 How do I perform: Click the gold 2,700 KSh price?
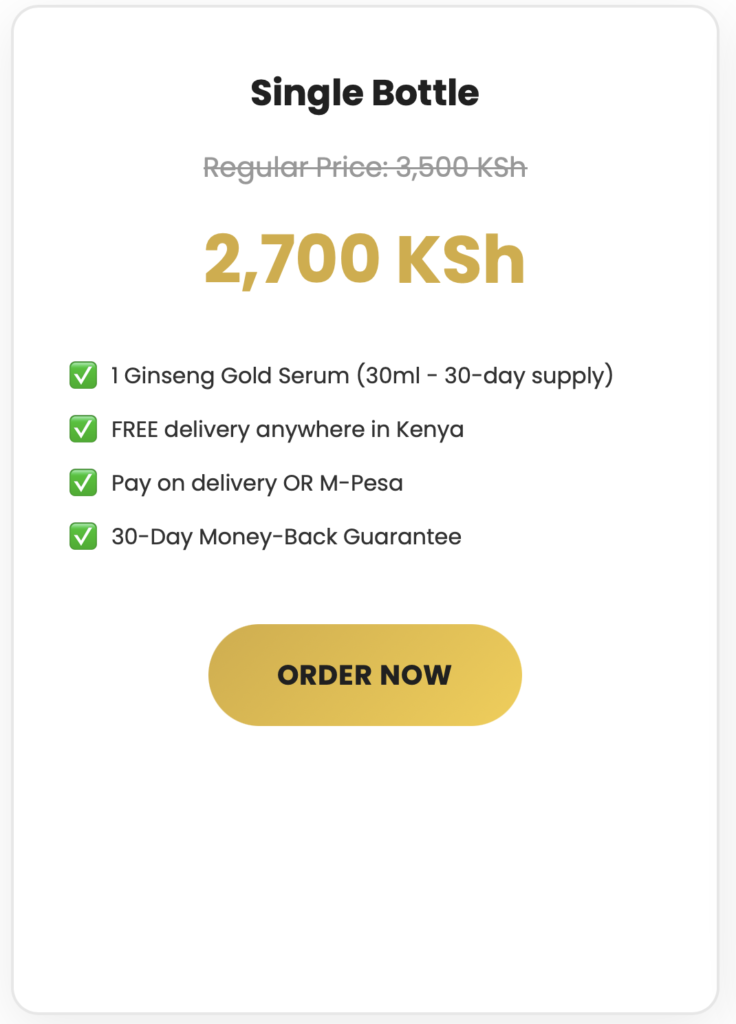tap(365, 259)
